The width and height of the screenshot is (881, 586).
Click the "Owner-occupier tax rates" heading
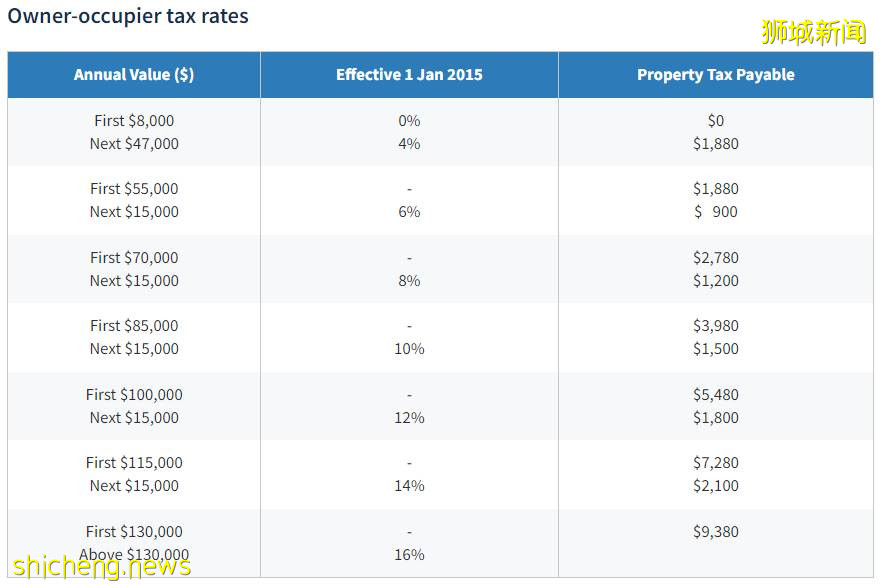click(128, 16)
